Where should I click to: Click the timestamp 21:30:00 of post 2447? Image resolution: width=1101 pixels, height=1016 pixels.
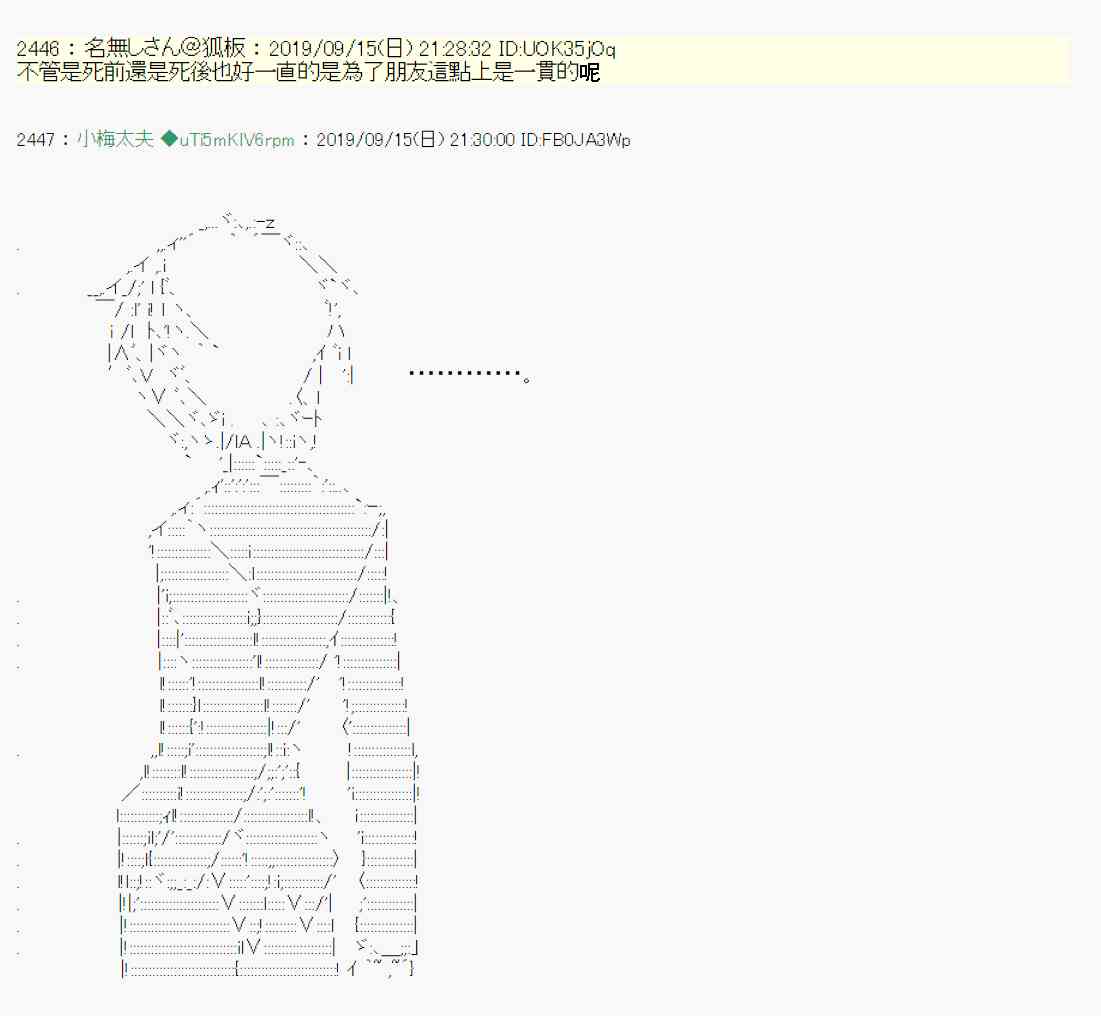coord(484,140)
